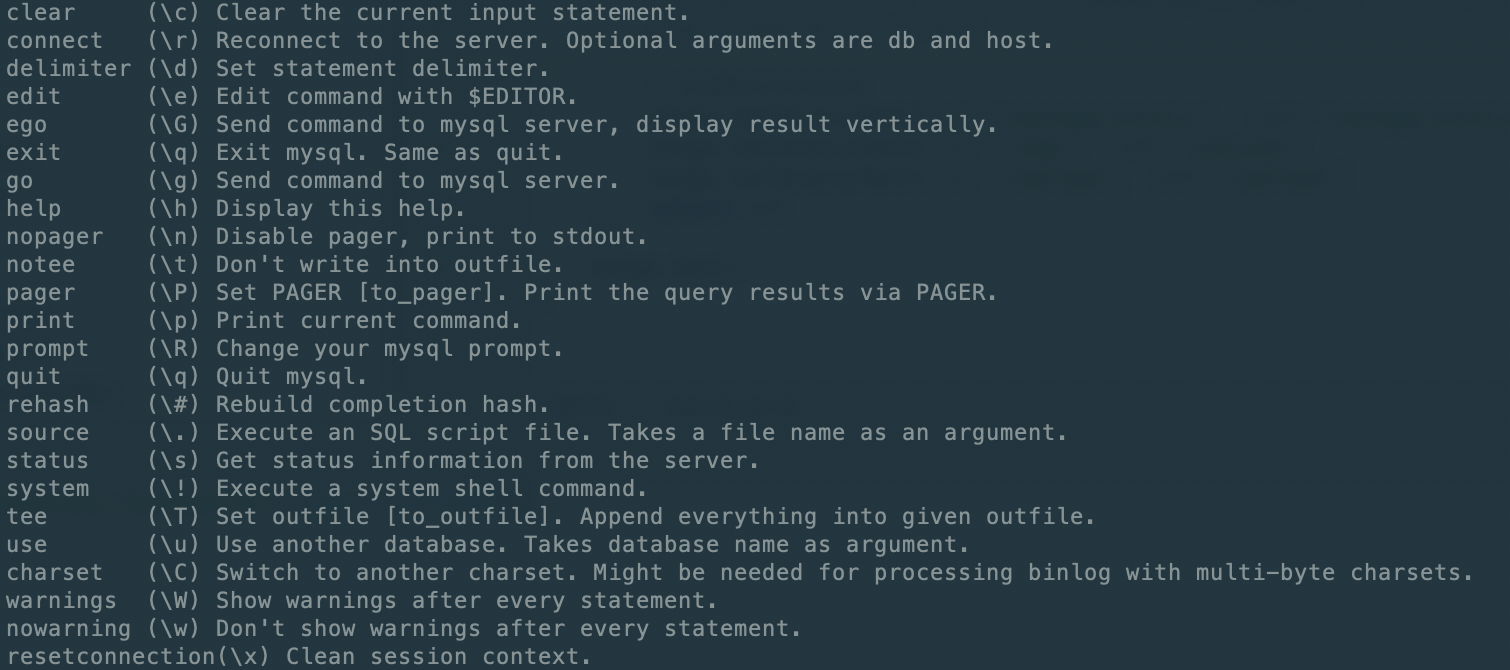Image resolution: width=1510 pixels, height=670 pixels.
Task: Click the "nopager" command name
Action: (54, 237)
